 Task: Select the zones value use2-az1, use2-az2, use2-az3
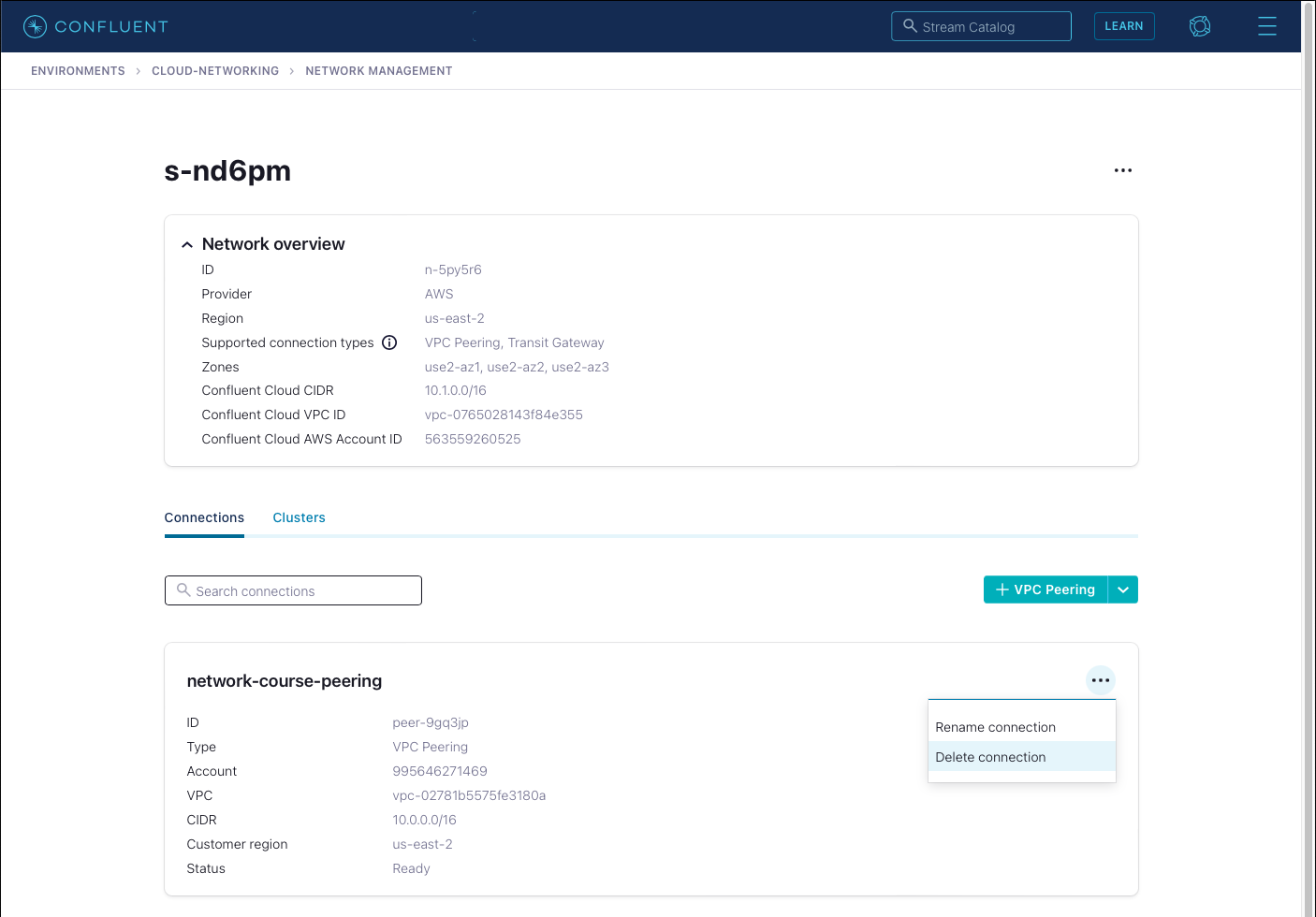tap(517, 367)
